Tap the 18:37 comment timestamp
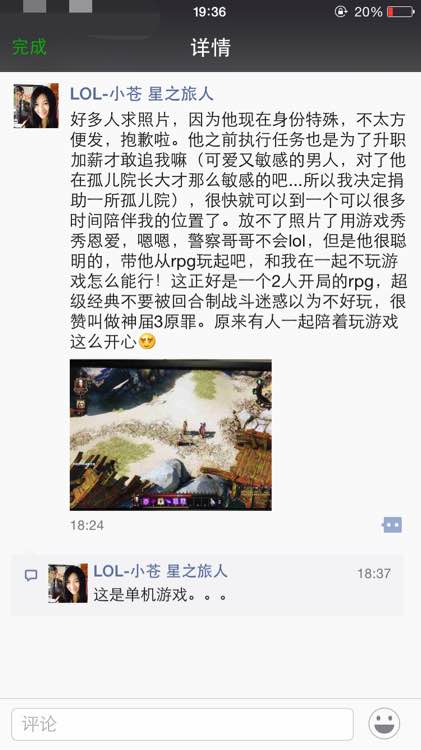 click(x=374, y=573)
